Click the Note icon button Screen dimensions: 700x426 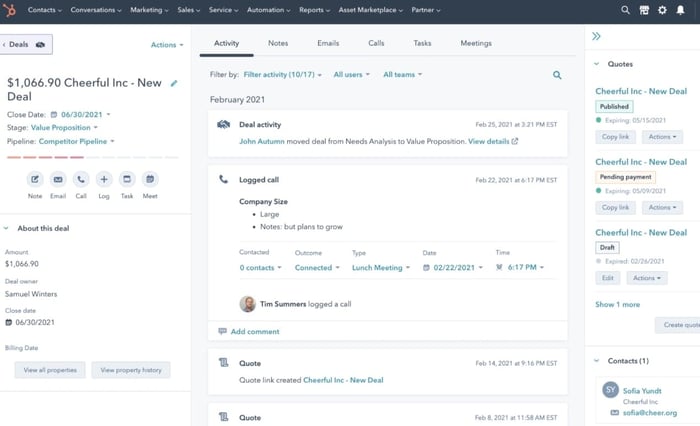click(35, 180)
